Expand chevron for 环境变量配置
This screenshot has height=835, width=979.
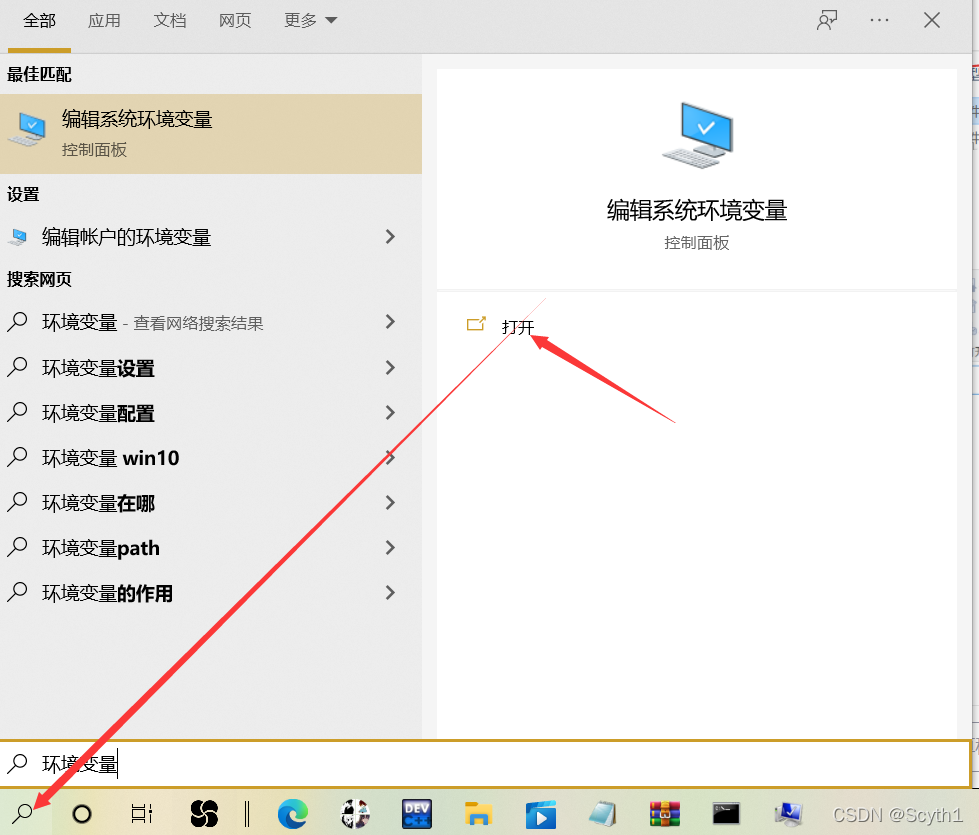pyautogui.click(x=390, y=412)
